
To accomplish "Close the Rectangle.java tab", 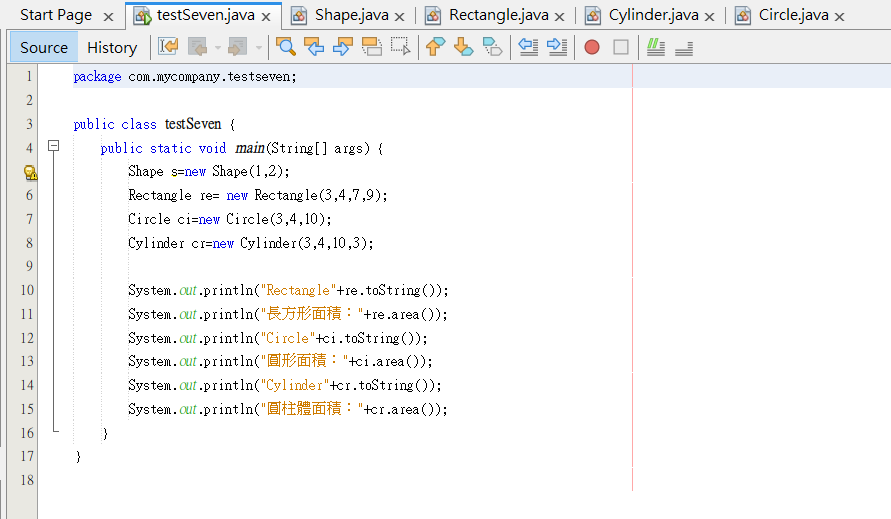I will point(560,17).
